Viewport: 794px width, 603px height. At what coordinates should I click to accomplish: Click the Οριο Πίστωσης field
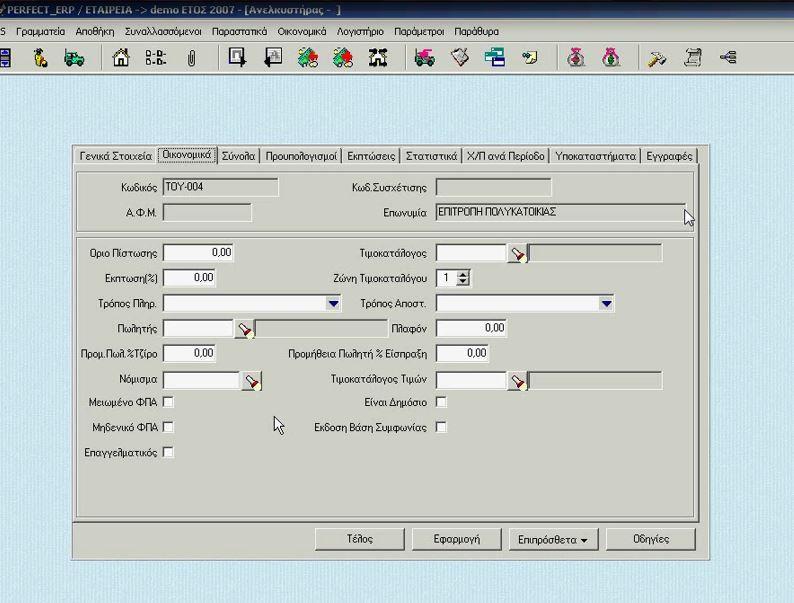click(198, 253)
